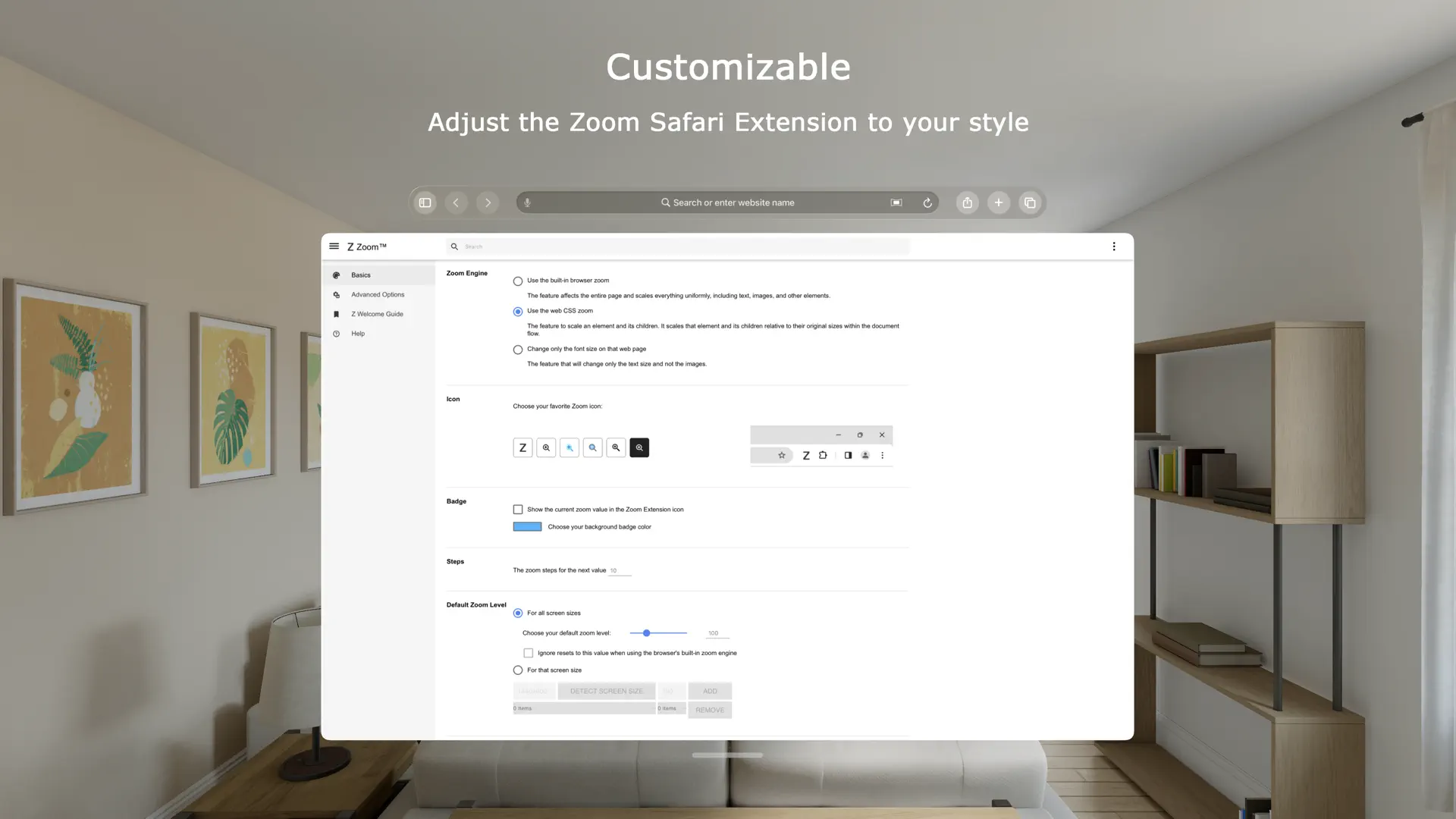Open the hamburger menu beside Z Zoom™

coord(334,246)
